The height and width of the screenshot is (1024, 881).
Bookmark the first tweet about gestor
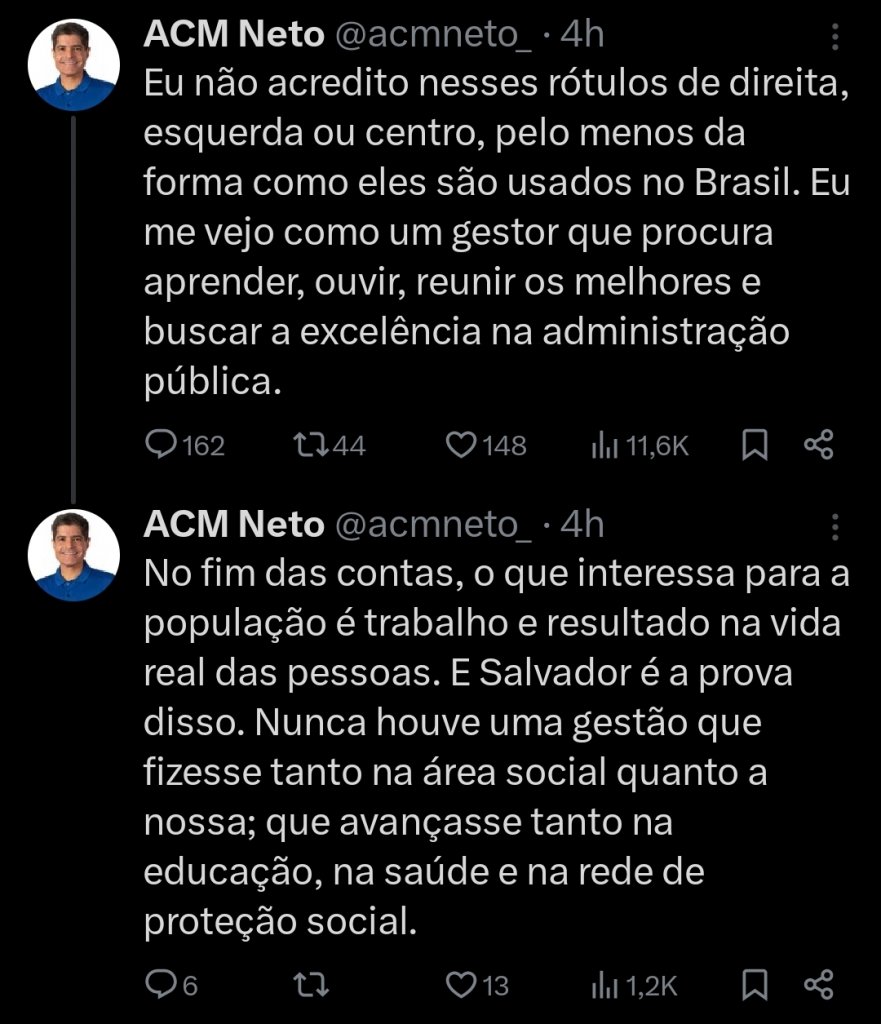tap(754, 444)
